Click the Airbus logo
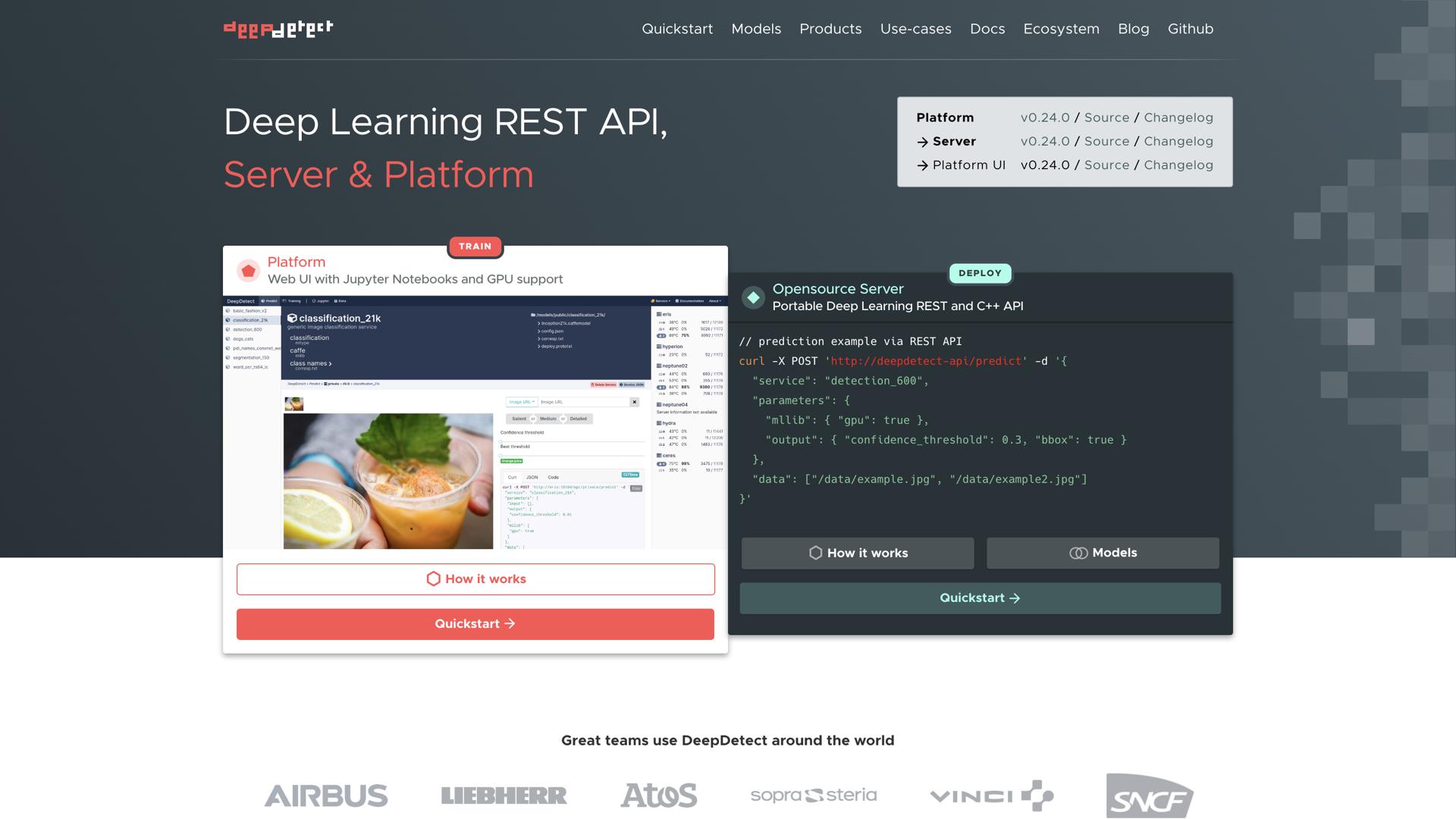Screen dimensions: 1456x819 [326, 795]
